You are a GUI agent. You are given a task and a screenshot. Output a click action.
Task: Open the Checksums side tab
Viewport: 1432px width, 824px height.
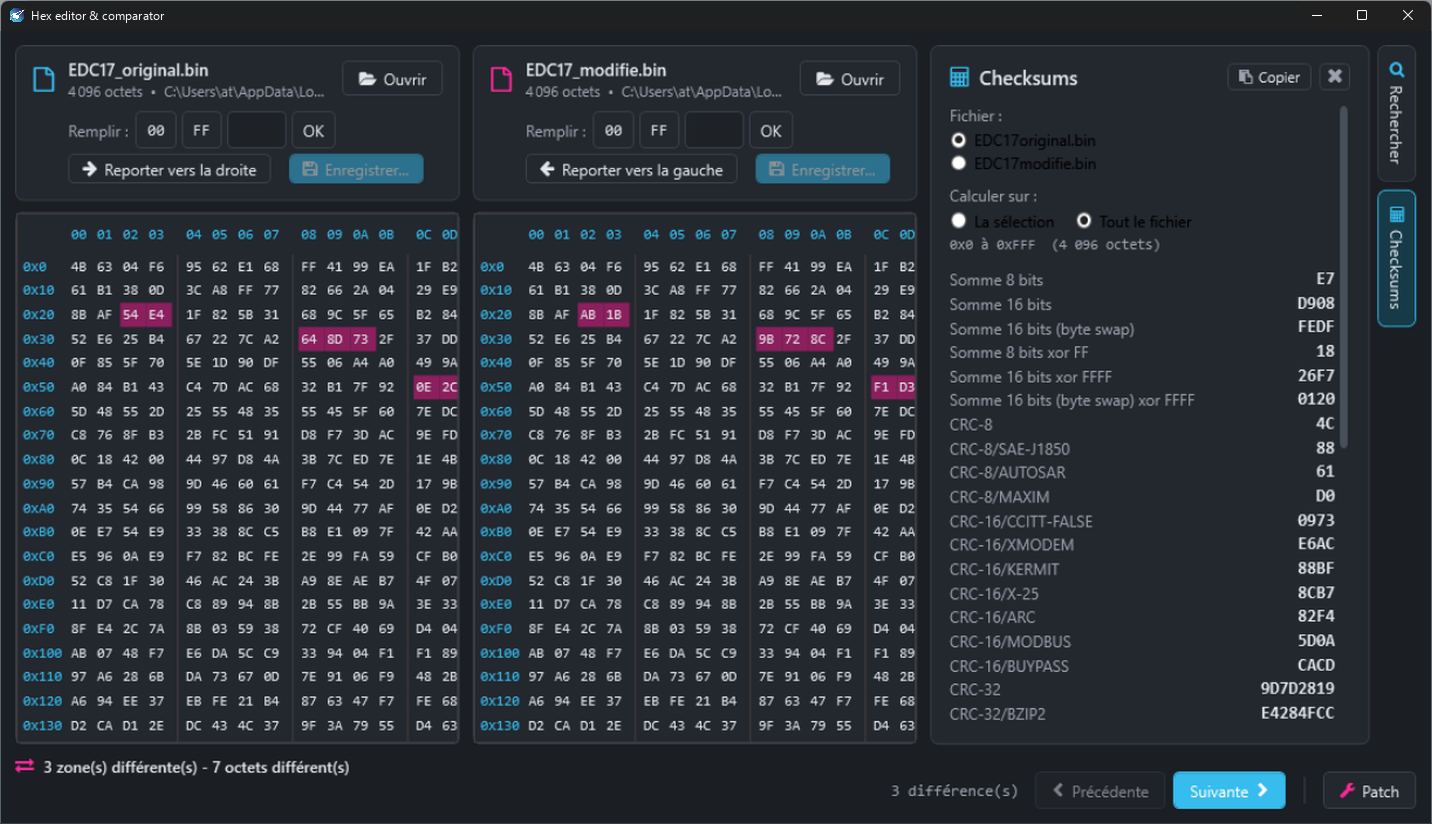tap(1396, 258)
